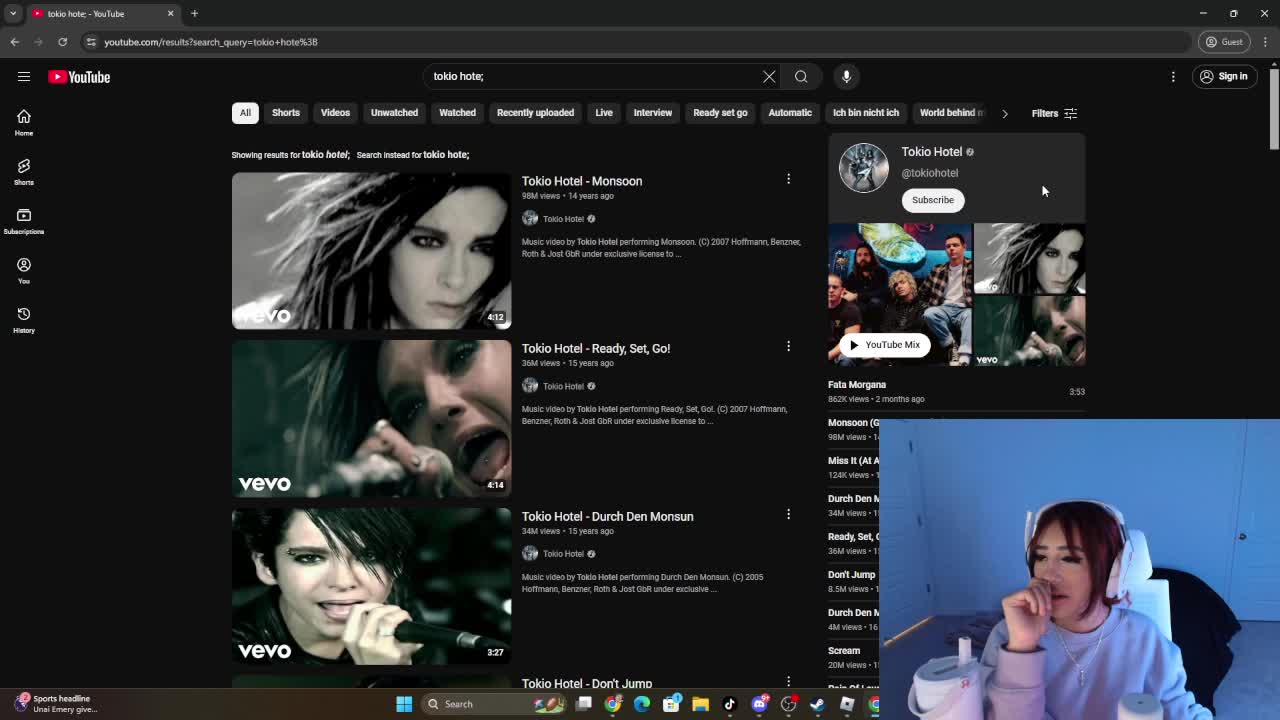Screen dimensions: 1280x720
Task: Play the YouTube Mix playlist
Action: tap(884, 345)
